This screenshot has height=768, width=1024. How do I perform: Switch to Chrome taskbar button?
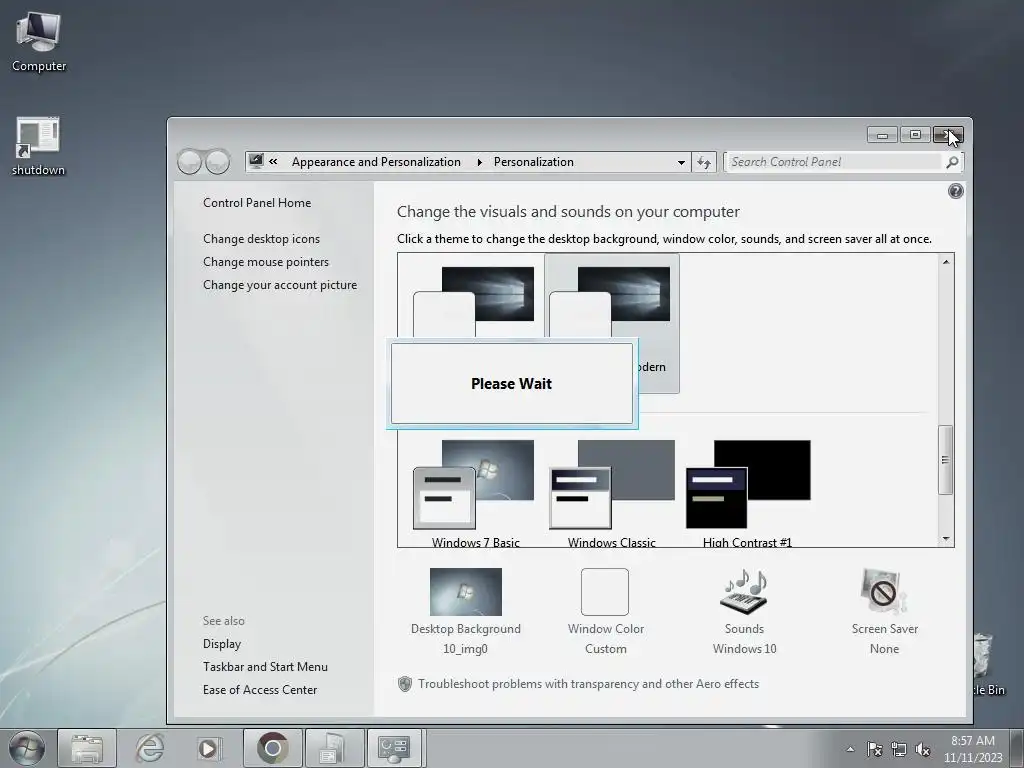(272, 748)
